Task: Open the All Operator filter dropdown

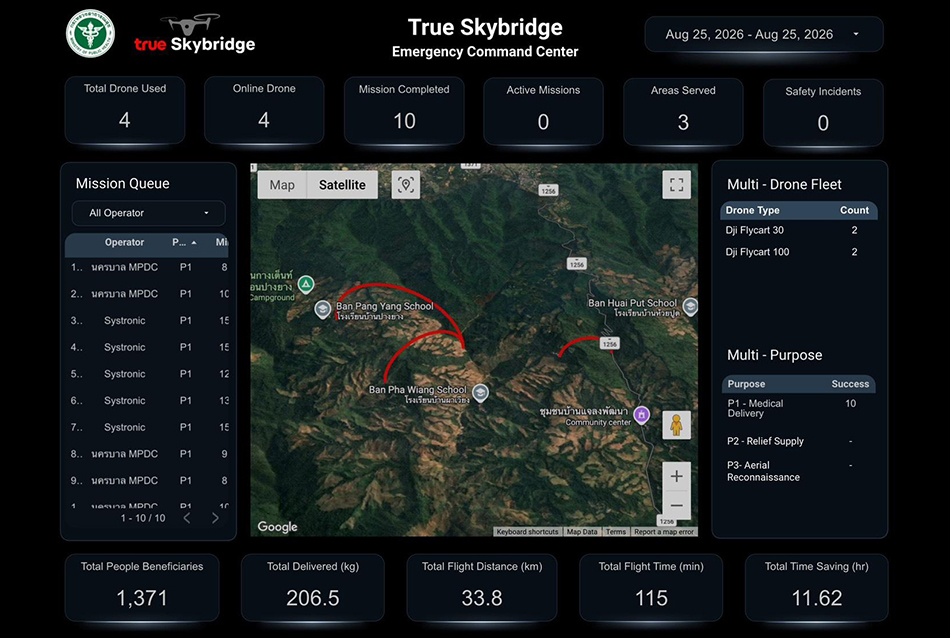Action: [148, 213]
